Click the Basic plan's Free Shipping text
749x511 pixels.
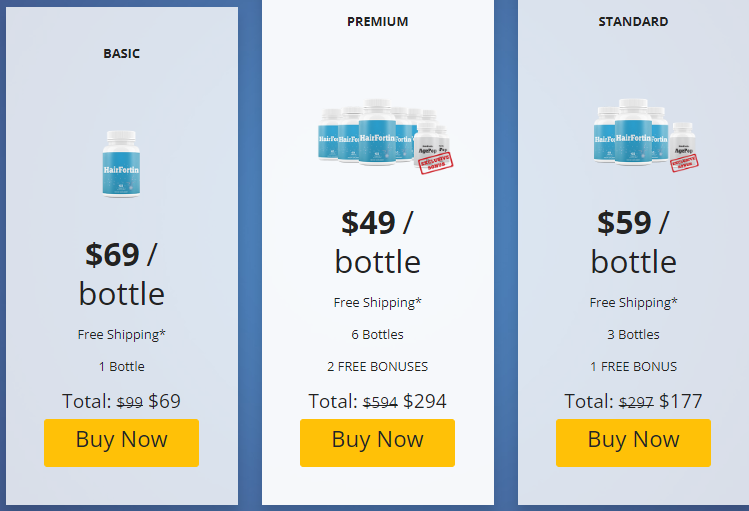pyautogui.click(x=121, y=335)
